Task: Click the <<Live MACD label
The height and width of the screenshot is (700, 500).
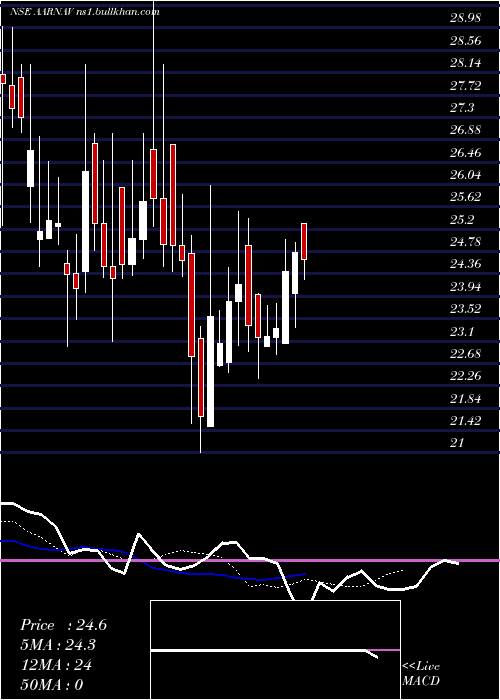Action: coord(421,673)
